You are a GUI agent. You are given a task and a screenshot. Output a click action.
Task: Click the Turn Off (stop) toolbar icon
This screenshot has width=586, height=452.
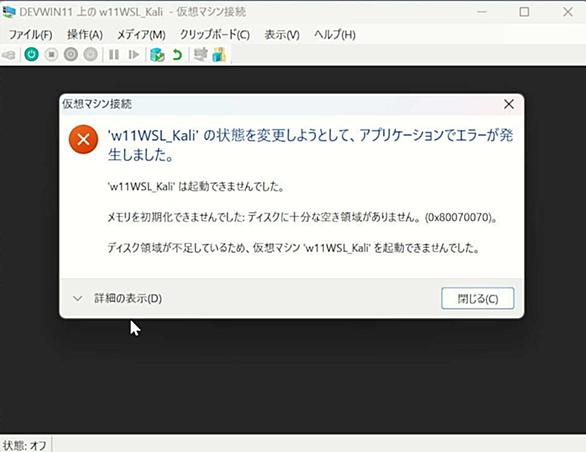tap(51, 55)
